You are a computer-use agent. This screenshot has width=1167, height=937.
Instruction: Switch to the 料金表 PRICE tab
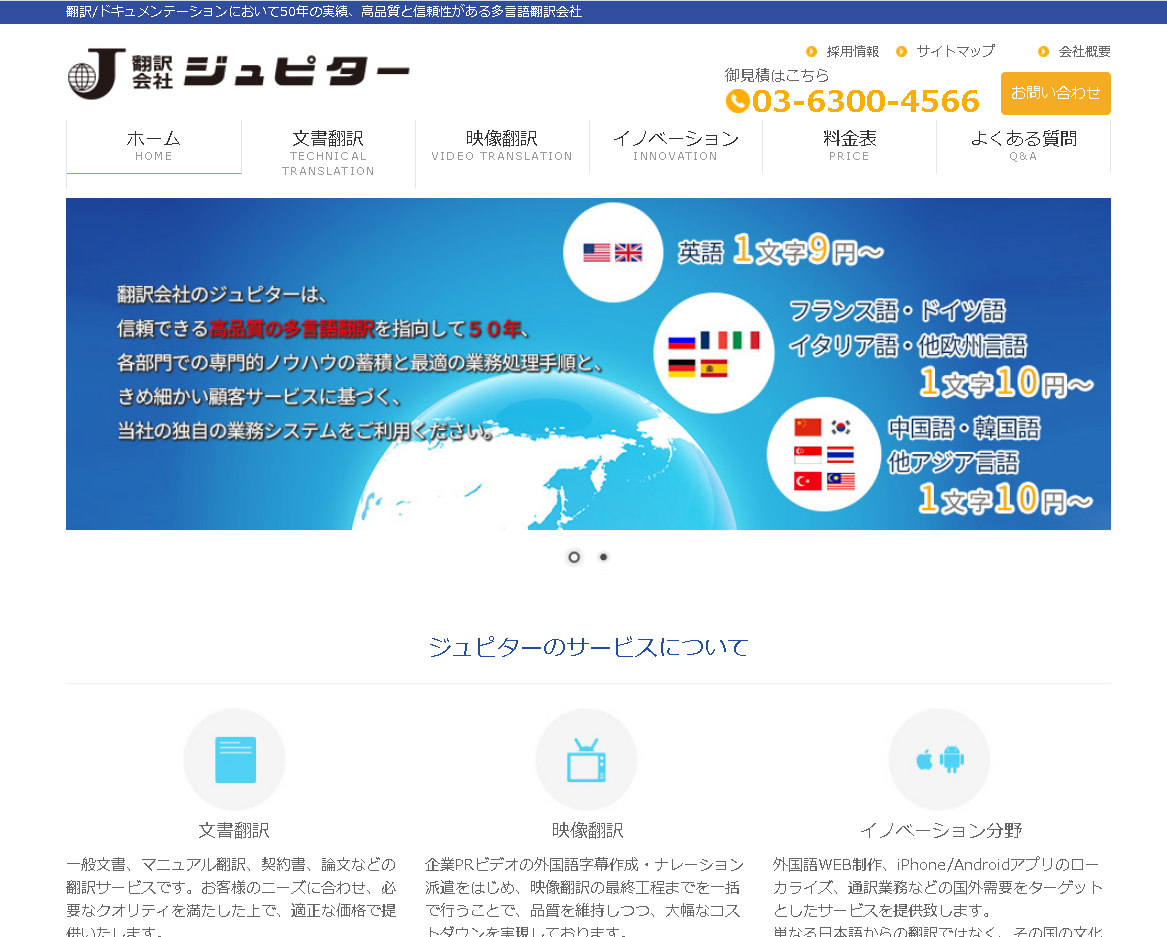click(849, 146)
